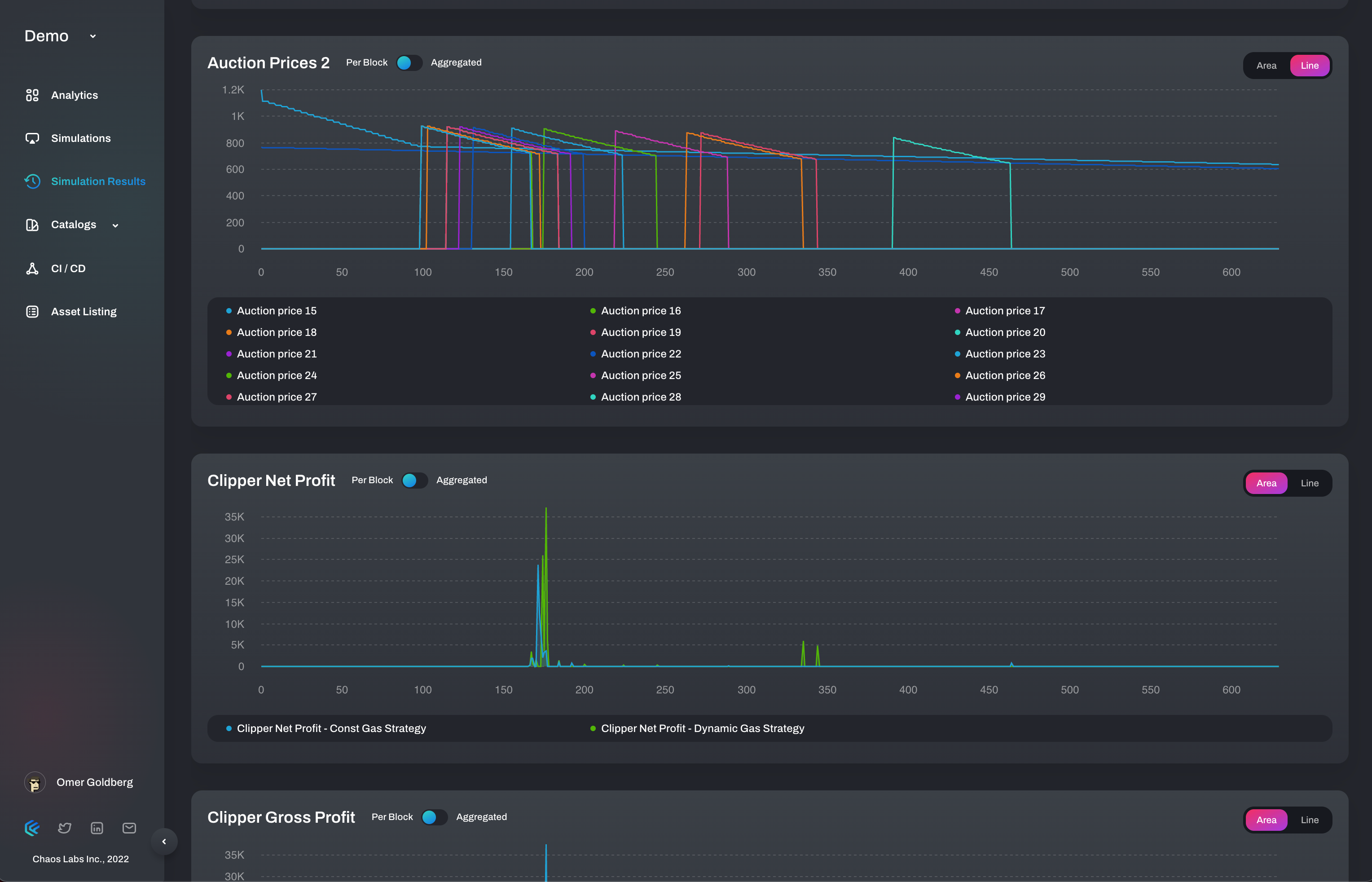The width and height of the screenshot is (1372, 882).
Task: Collapse the sidebar with arrow button
Action: pos(164,841)
